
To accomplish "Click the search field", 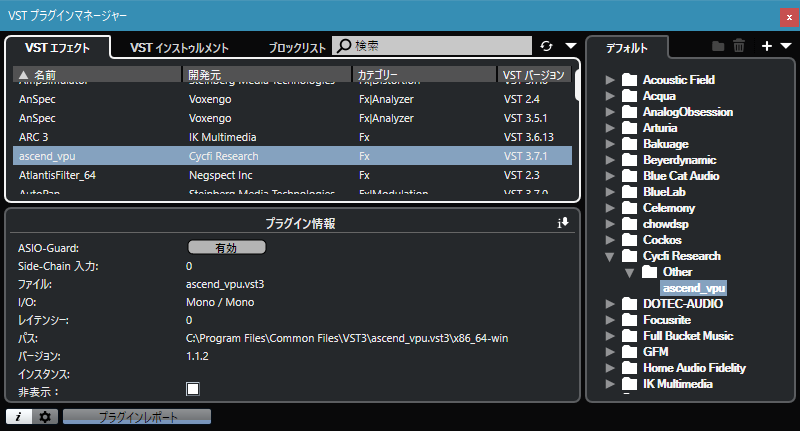I will pos(432,45).
